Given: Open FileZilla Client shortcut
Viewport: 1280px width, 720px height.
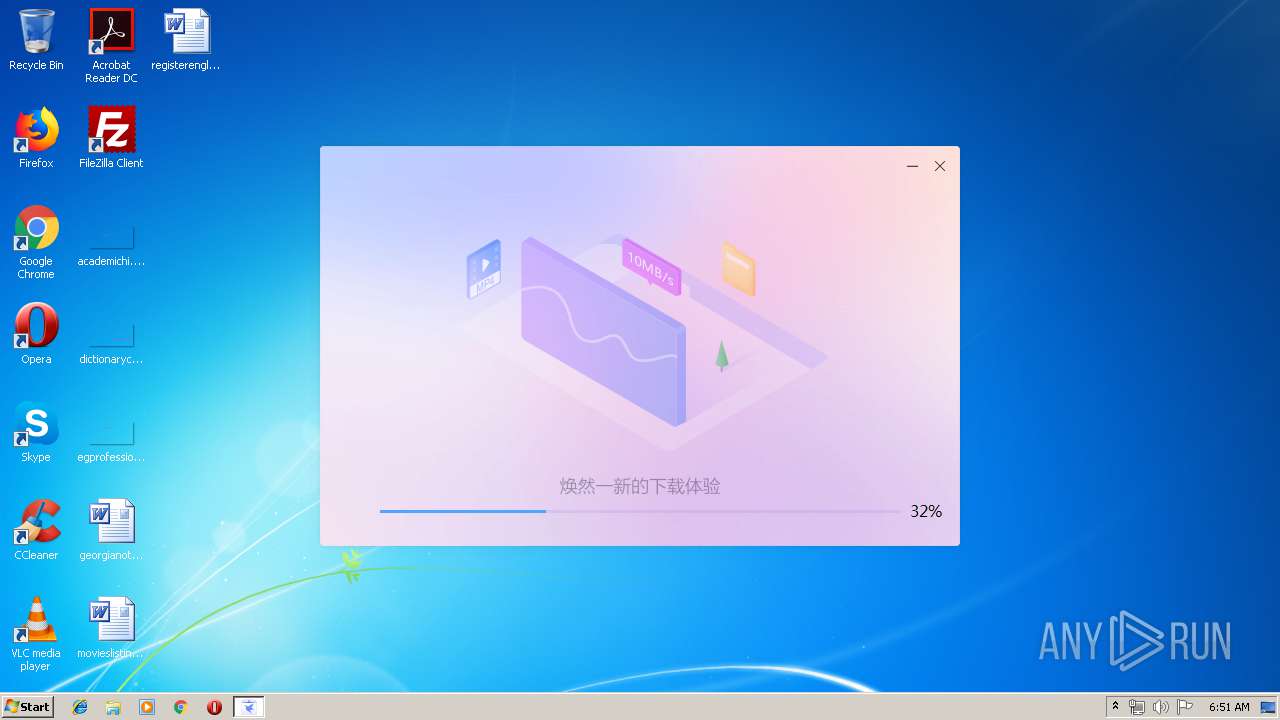Looking at the screenshot, I should pos(111,138).
